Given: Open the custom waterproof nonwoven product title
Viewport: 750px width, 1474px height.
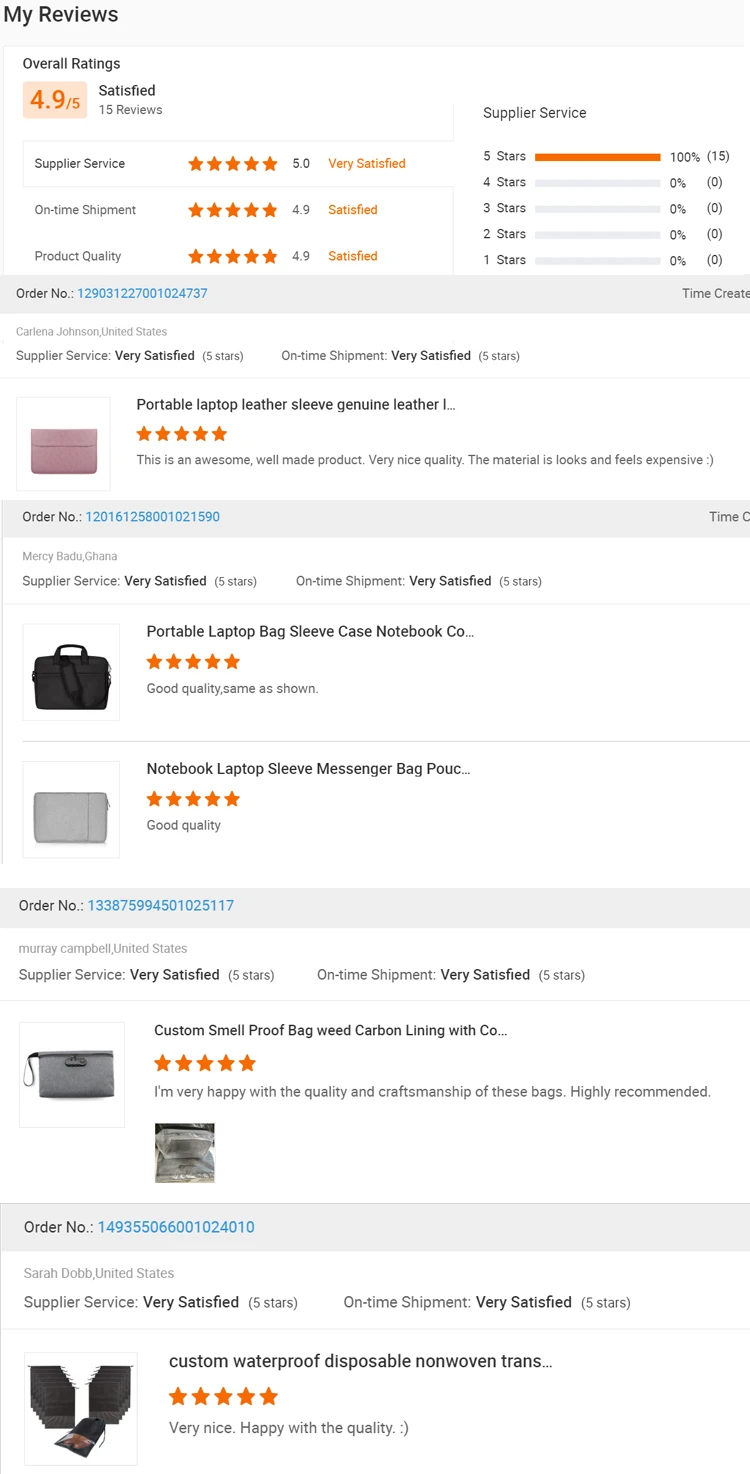Looking at the screenshot, I should pyautogui.click(x=360, y=1361).
